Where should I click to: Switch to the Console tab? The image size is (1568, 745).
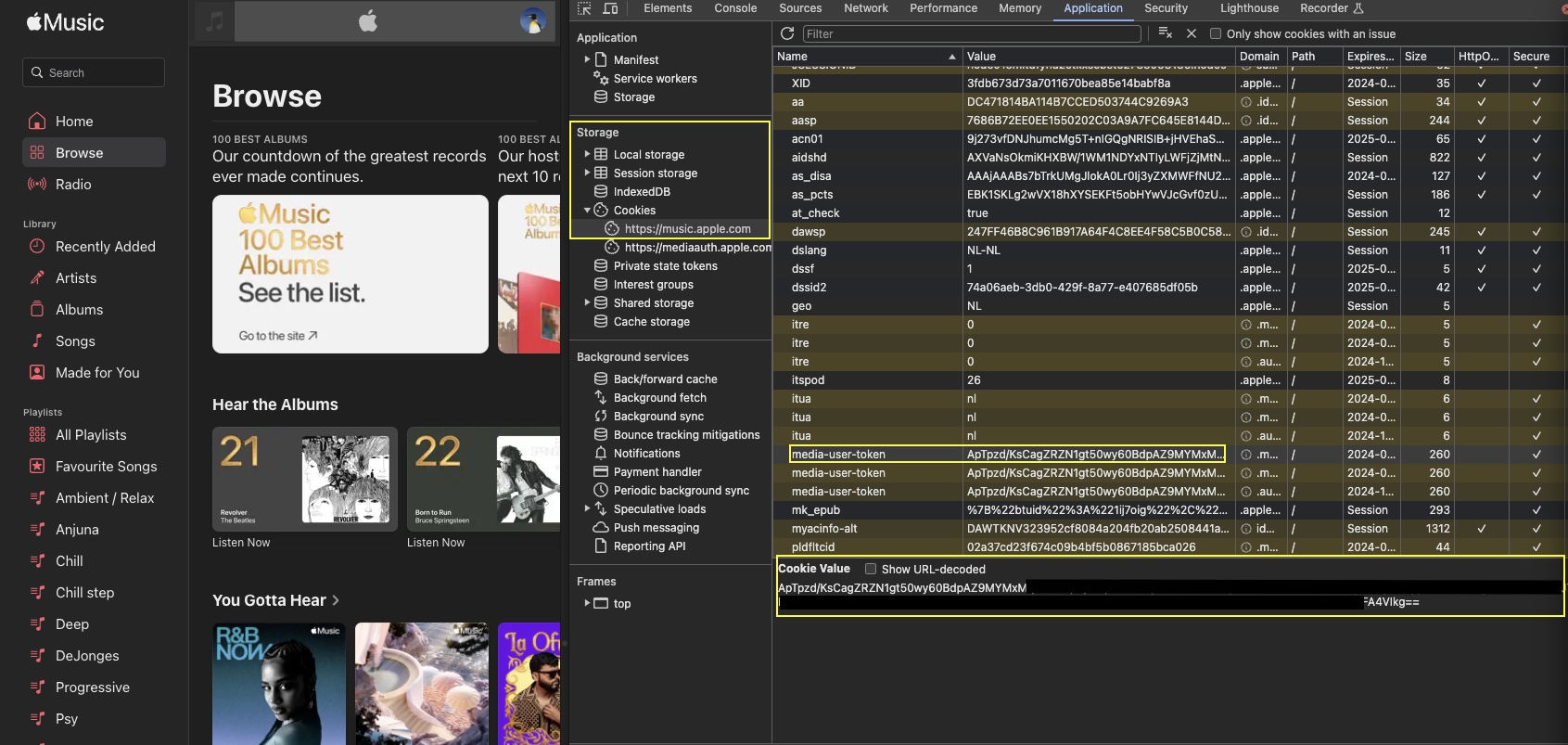click(x=735, y=8)
